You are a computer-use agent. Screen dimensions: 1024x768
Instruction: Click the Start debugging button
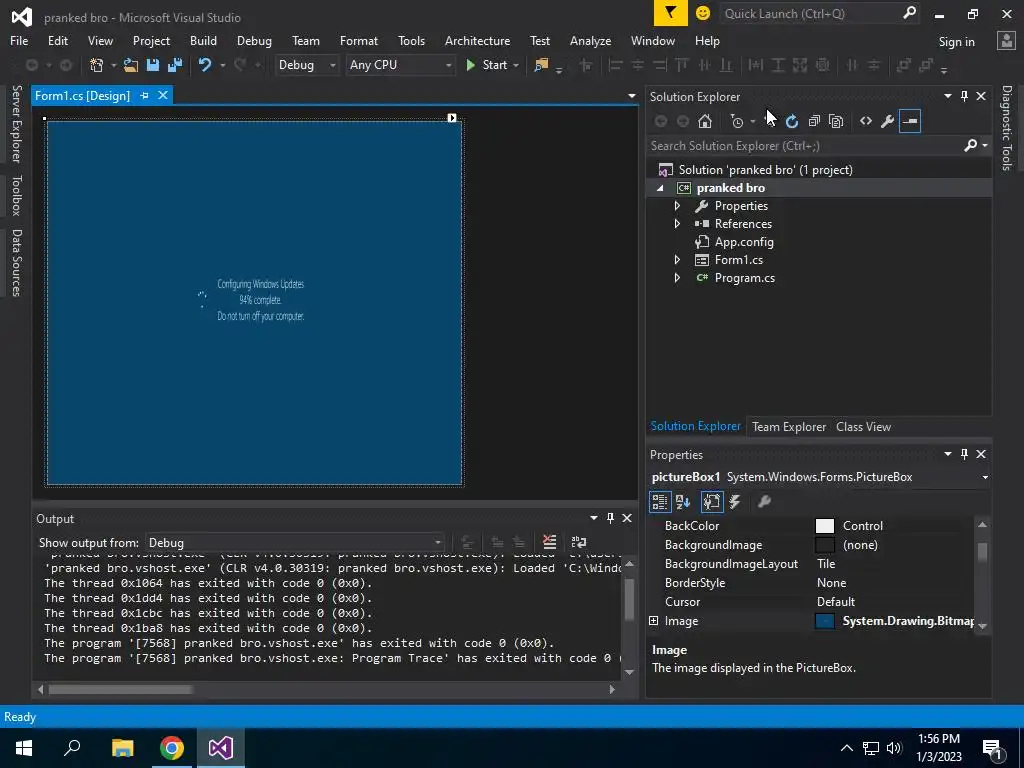(487, 65)
